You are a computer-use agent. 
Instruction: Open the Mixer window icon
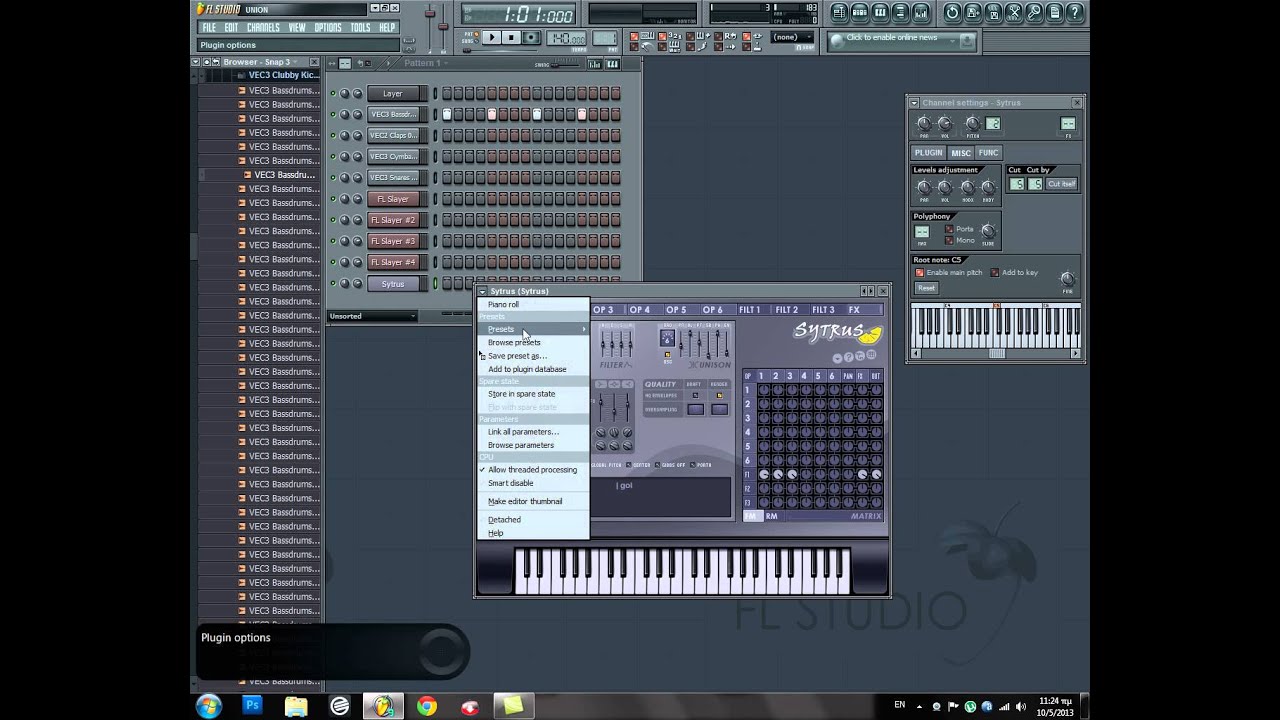pos(921,12)
